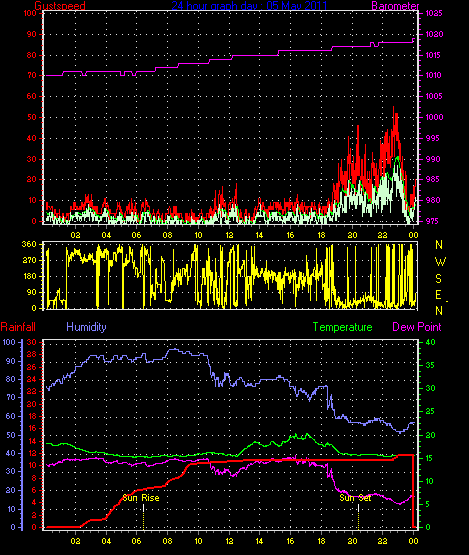Click the '24 hour graph day : 05 May 2011' heading
Viewport: 469px width, 555px height.
point(250,5)
